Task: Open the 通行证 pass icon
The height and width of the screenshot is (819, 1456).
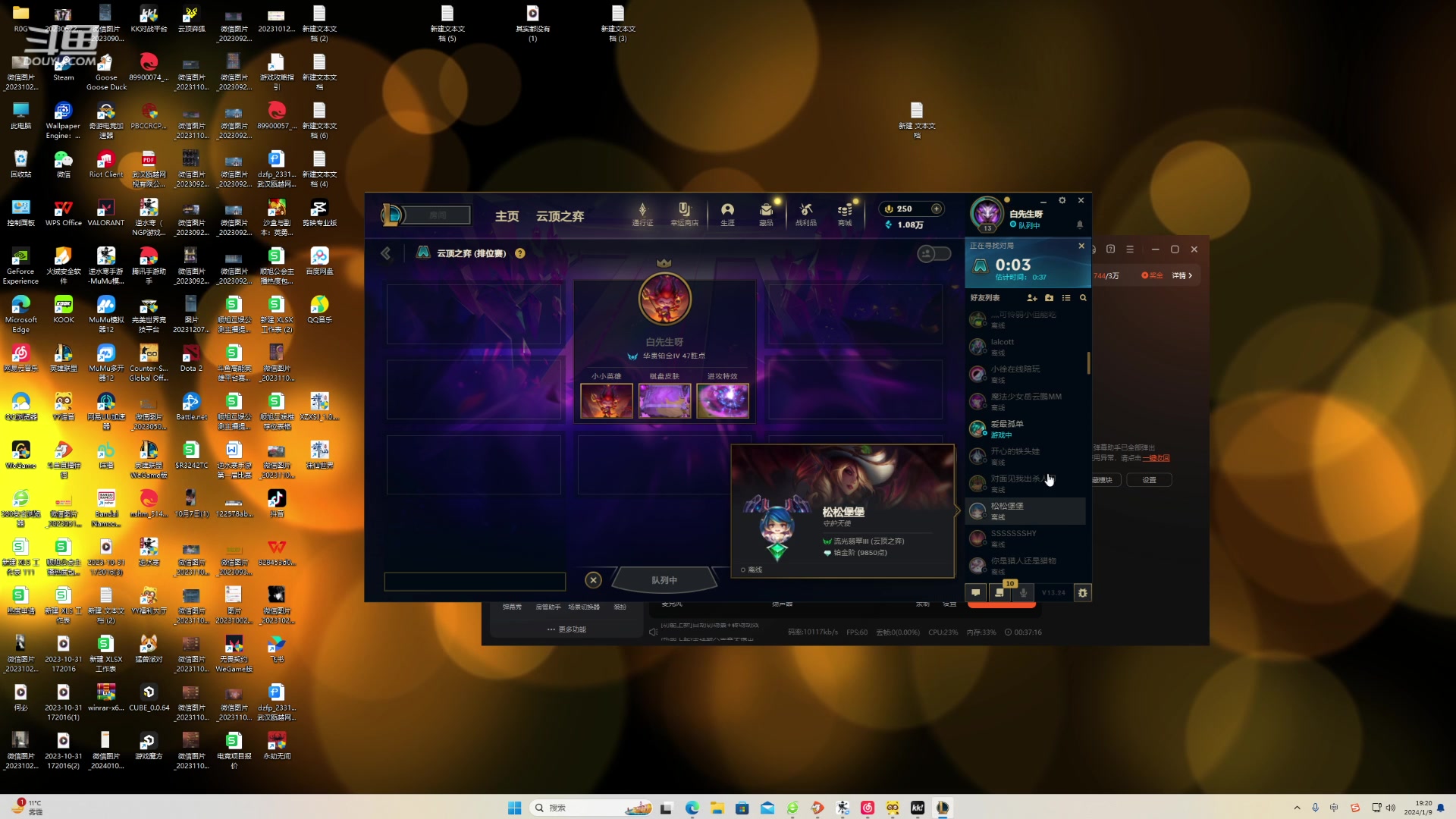Action: click(x=642, y=215)
